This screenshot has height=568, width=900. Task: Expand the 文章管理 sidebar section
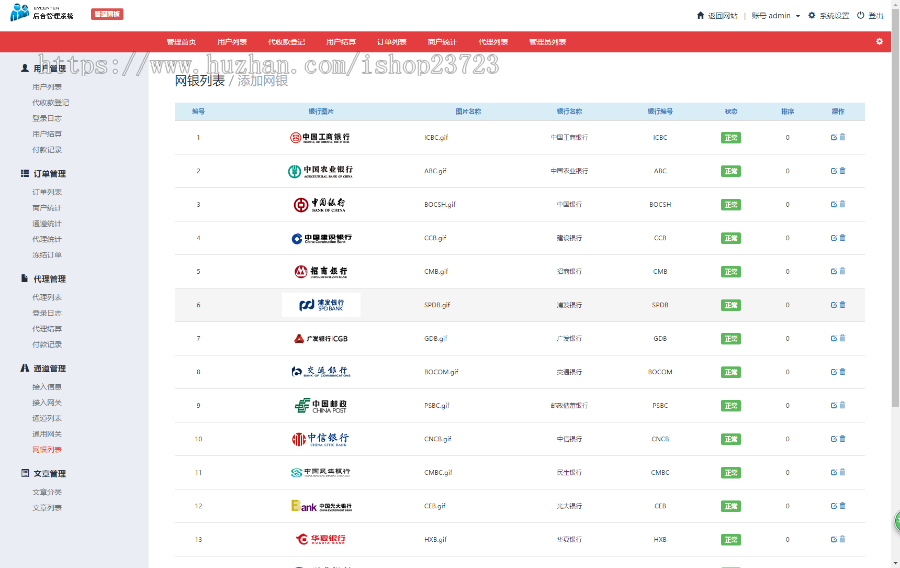[42, 474]
